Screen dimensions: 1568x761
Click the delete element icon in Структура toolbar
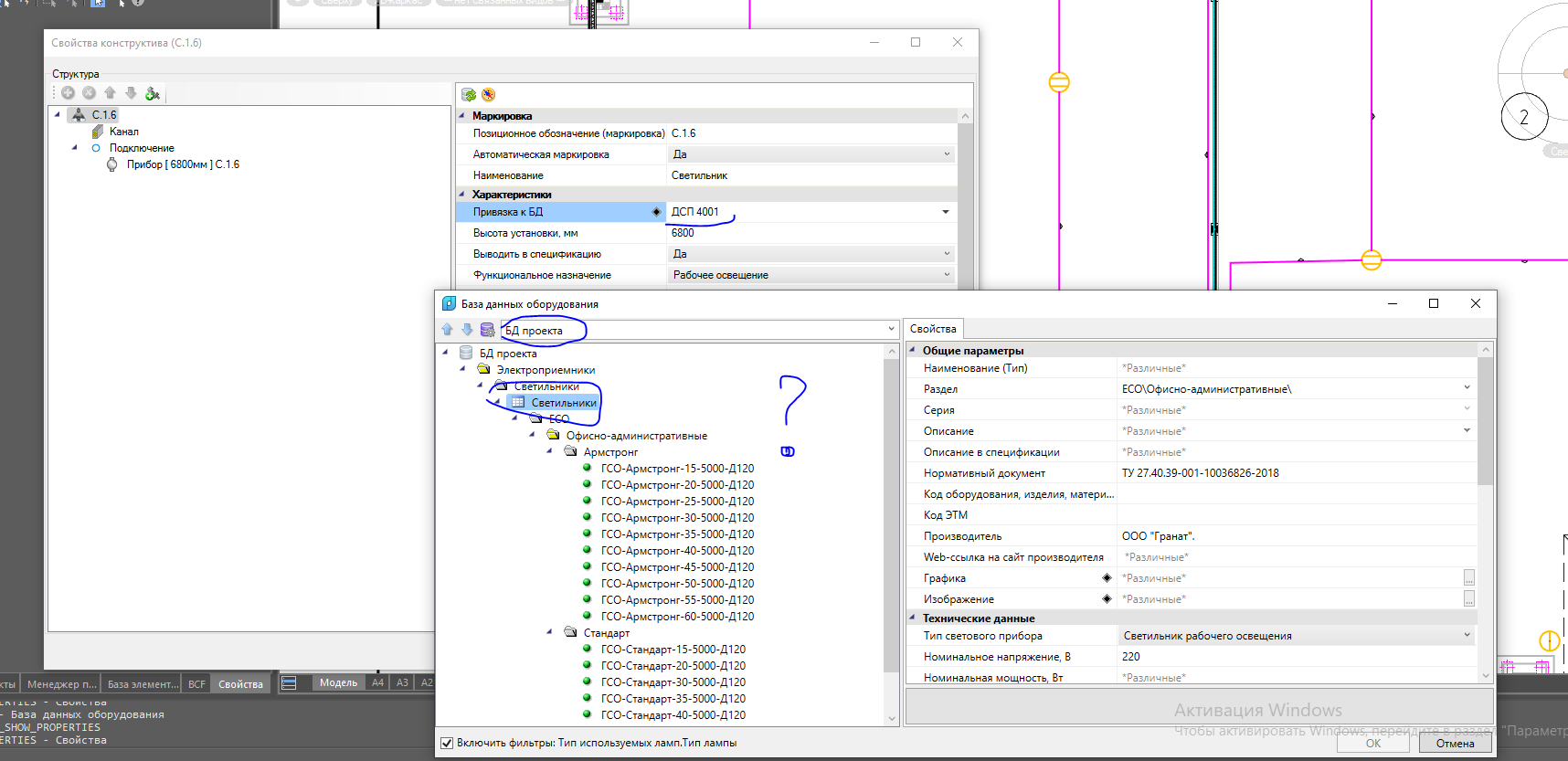(x=89, y=93)
